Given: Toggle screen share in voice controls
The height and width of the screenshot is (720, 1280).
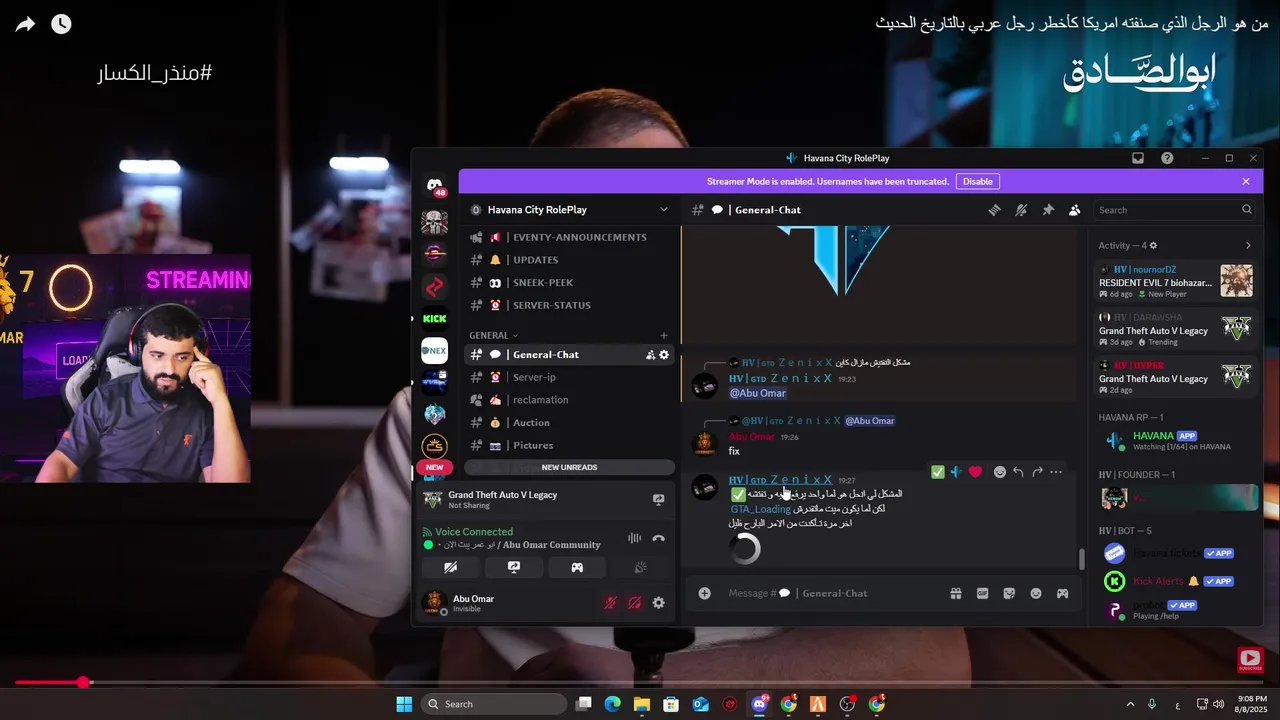Looking at the screenshot, I should pyautogui.click(x=514, y=567).
